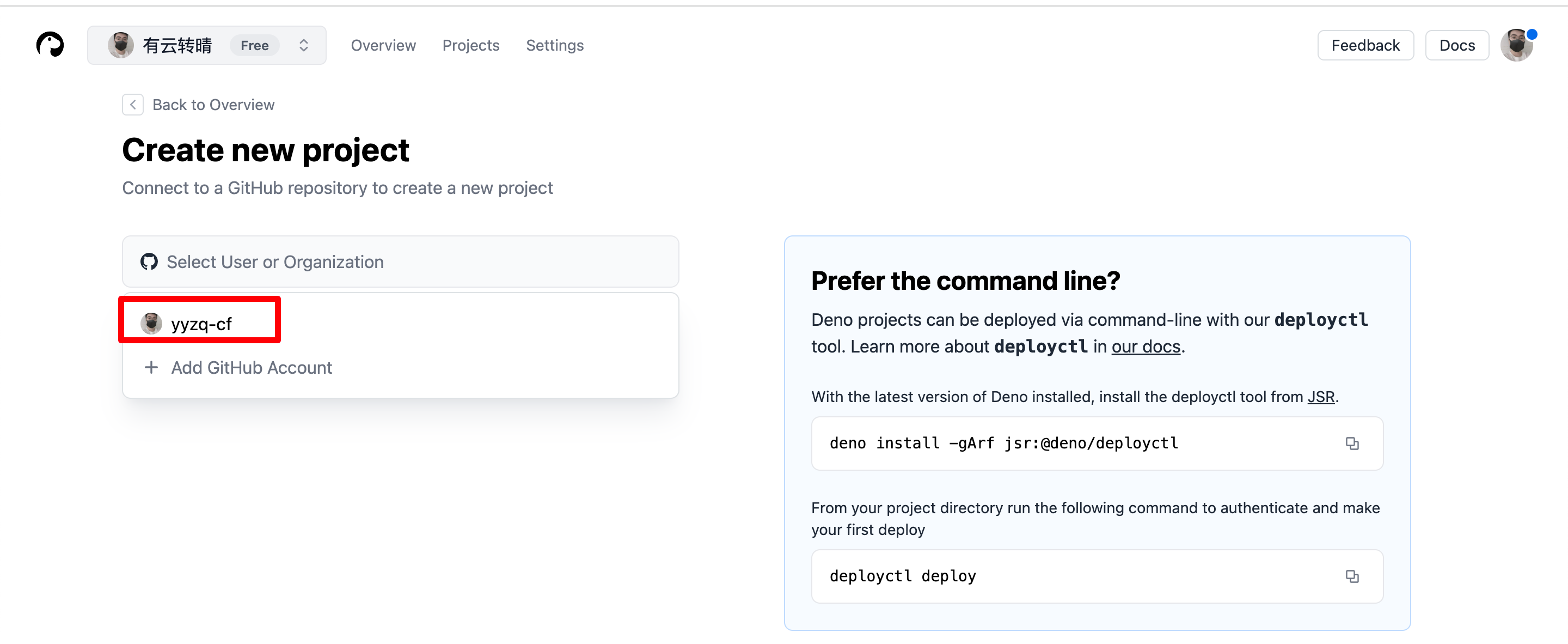Open the Docs button
The width and height of the screenshot is (1568, 644).
tap(1456, 45)
